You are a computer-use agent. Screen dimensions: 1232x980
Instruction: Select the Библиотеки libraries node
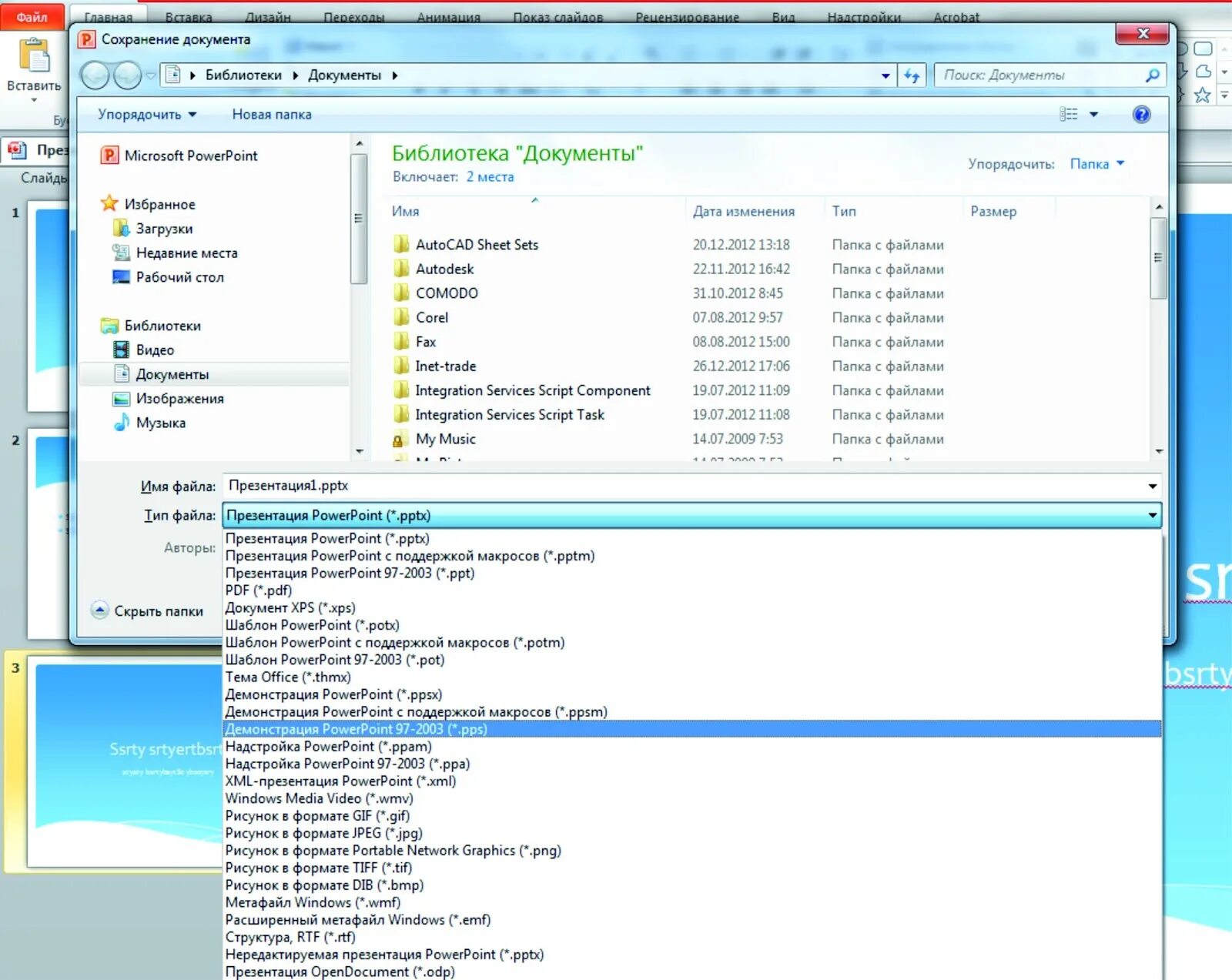pos(152,326)
